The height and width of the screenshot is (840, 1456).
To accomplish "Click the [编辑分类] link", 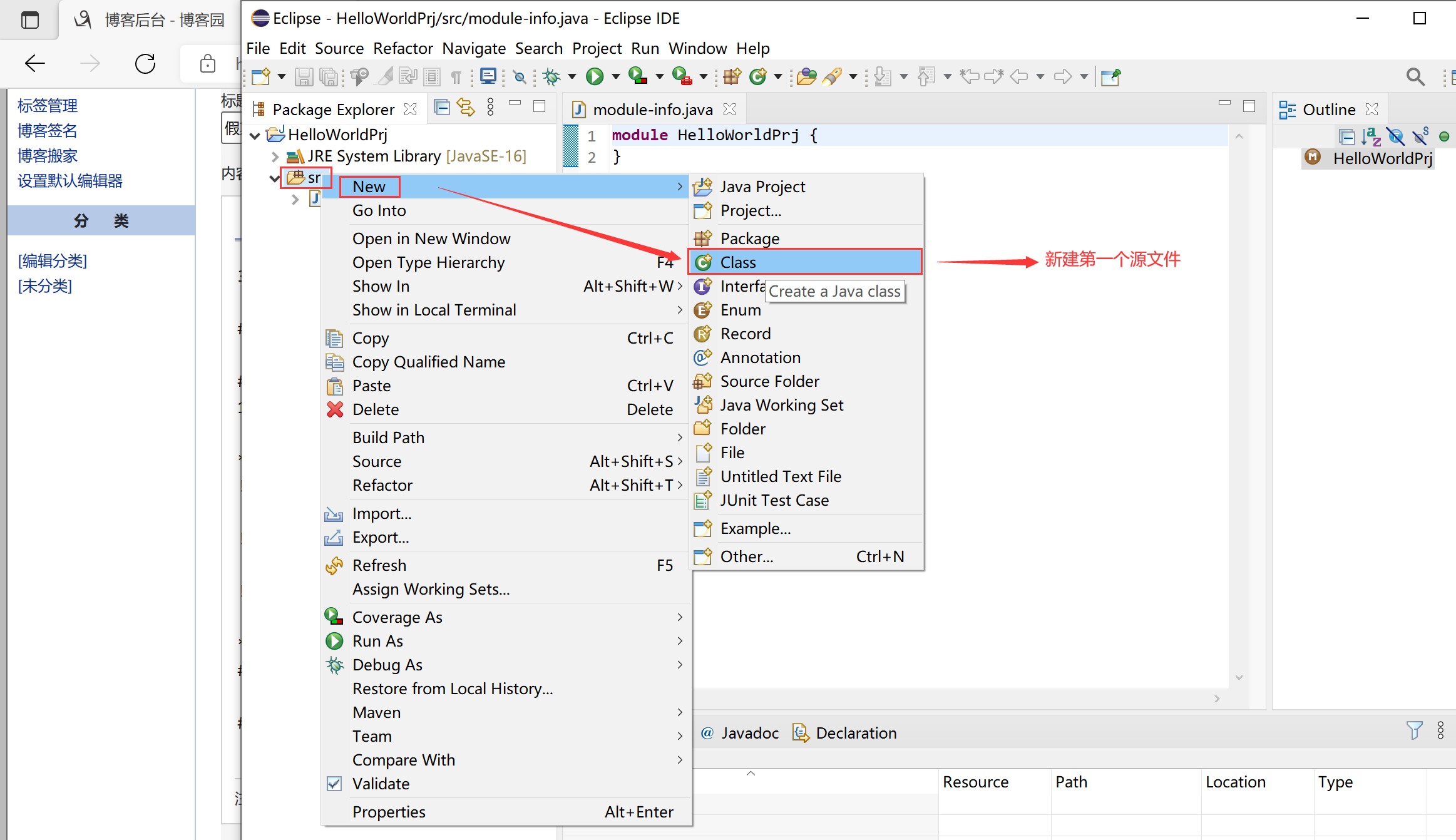I will pyautogui.click(x=53, y=261).
